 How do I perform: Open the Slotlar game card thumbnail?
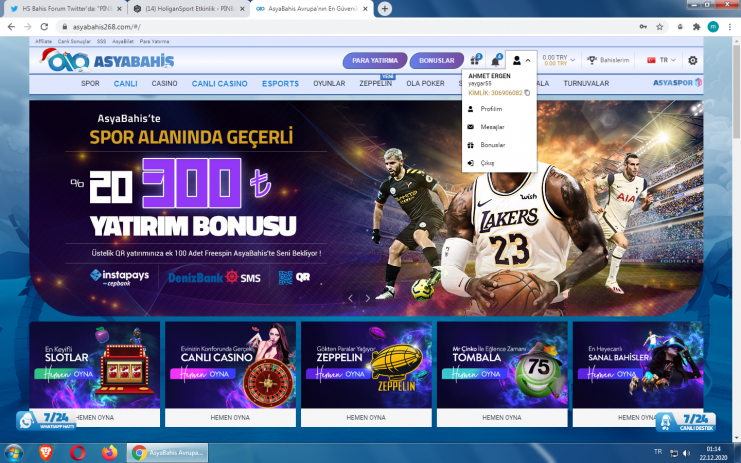pos(95,365)
